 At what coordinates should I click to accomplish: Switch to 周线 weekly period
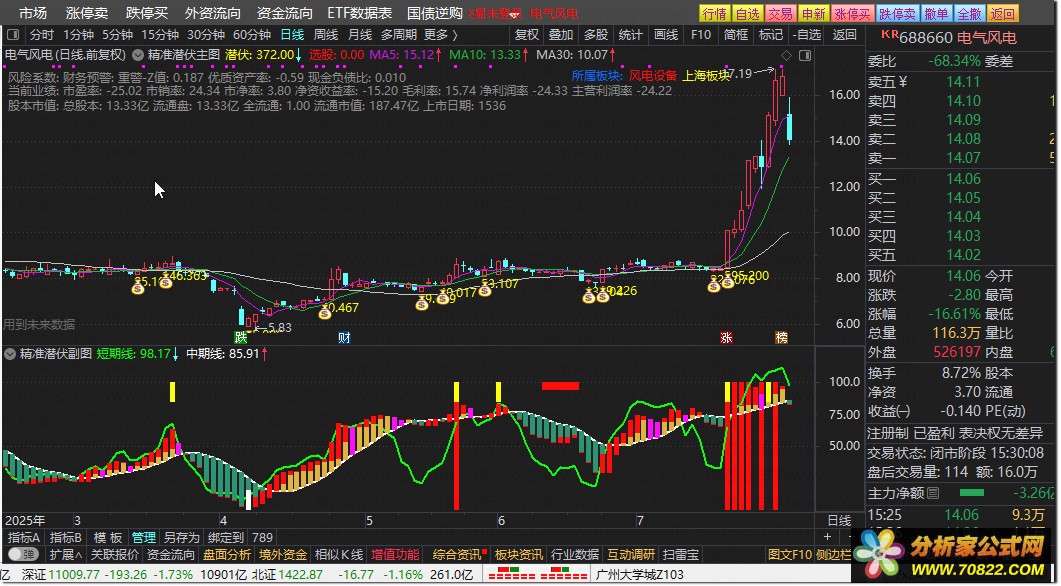click(326, 35)
